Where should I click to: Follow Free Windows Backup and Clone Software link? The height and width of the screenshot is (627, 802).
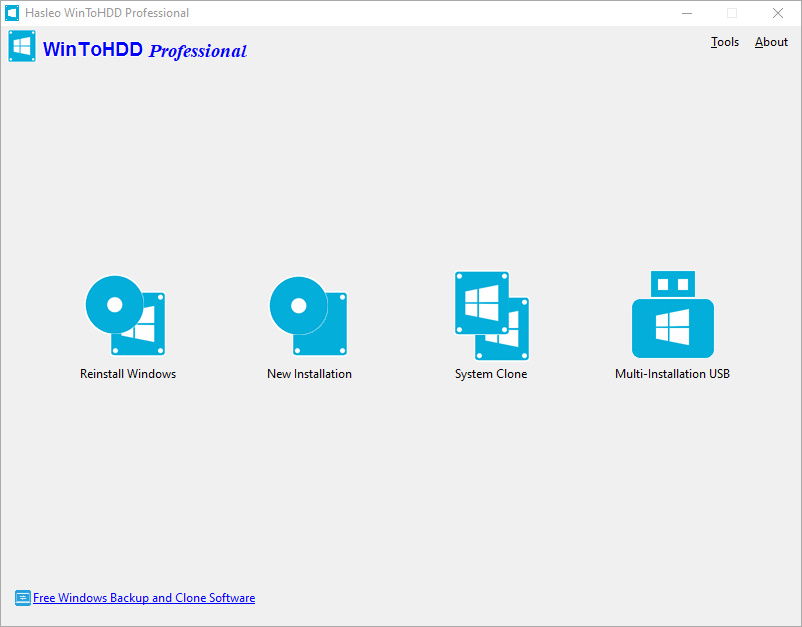(x=144, y=598)
